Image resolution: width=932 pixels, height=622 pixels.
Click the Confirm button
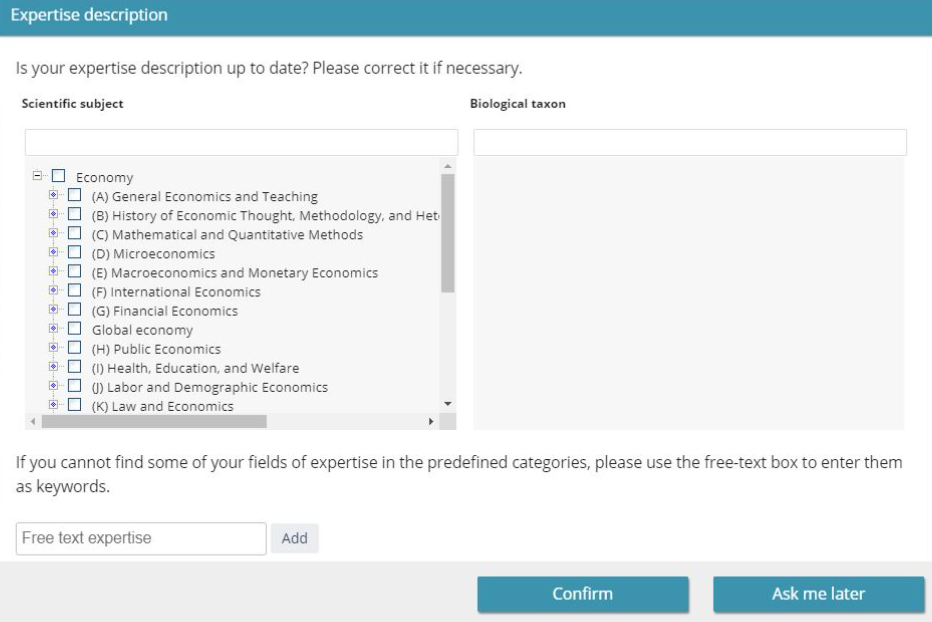pos(582,594)
